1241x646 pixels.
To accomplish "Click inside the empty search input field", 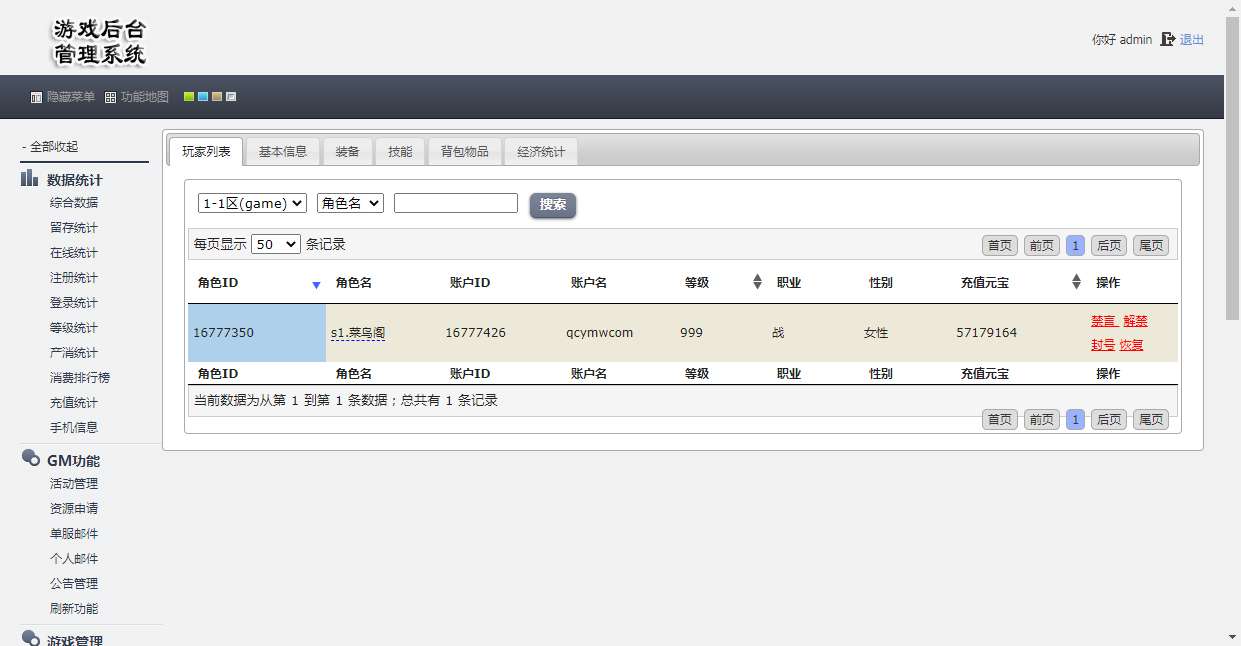I will [x=455, y=203].
